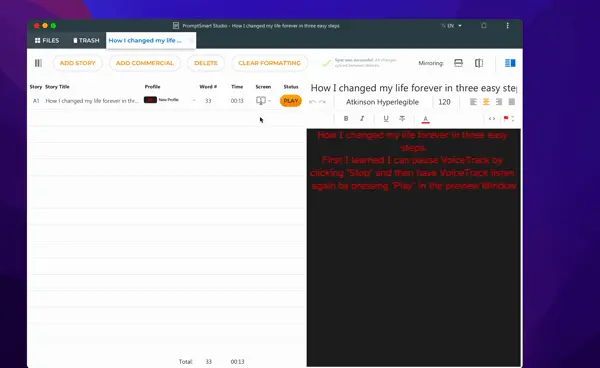Apply strikethrough formatting
The width and height of the screenshot is (600, 368).
(402, 119)
